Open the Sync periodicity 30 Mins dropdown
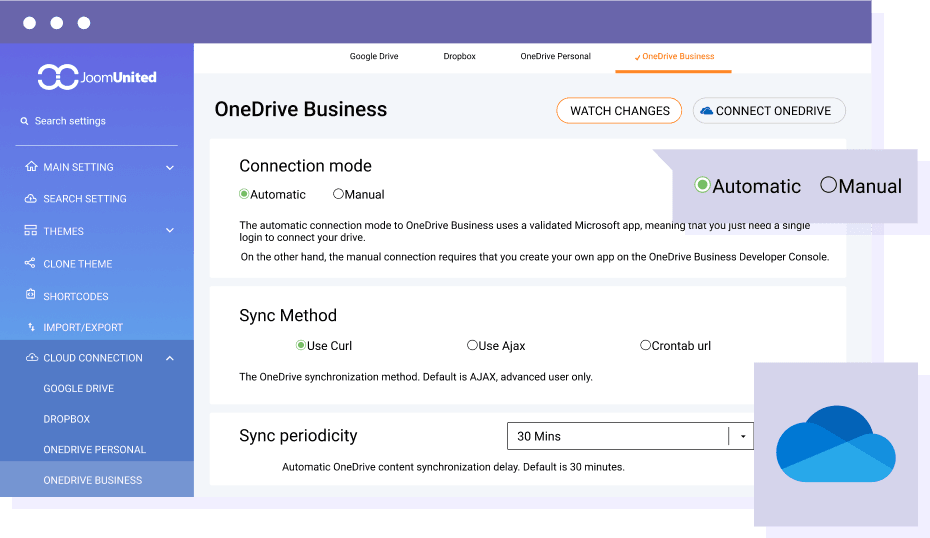The width and height of the screenshot is (930, 538). point(630,436)
